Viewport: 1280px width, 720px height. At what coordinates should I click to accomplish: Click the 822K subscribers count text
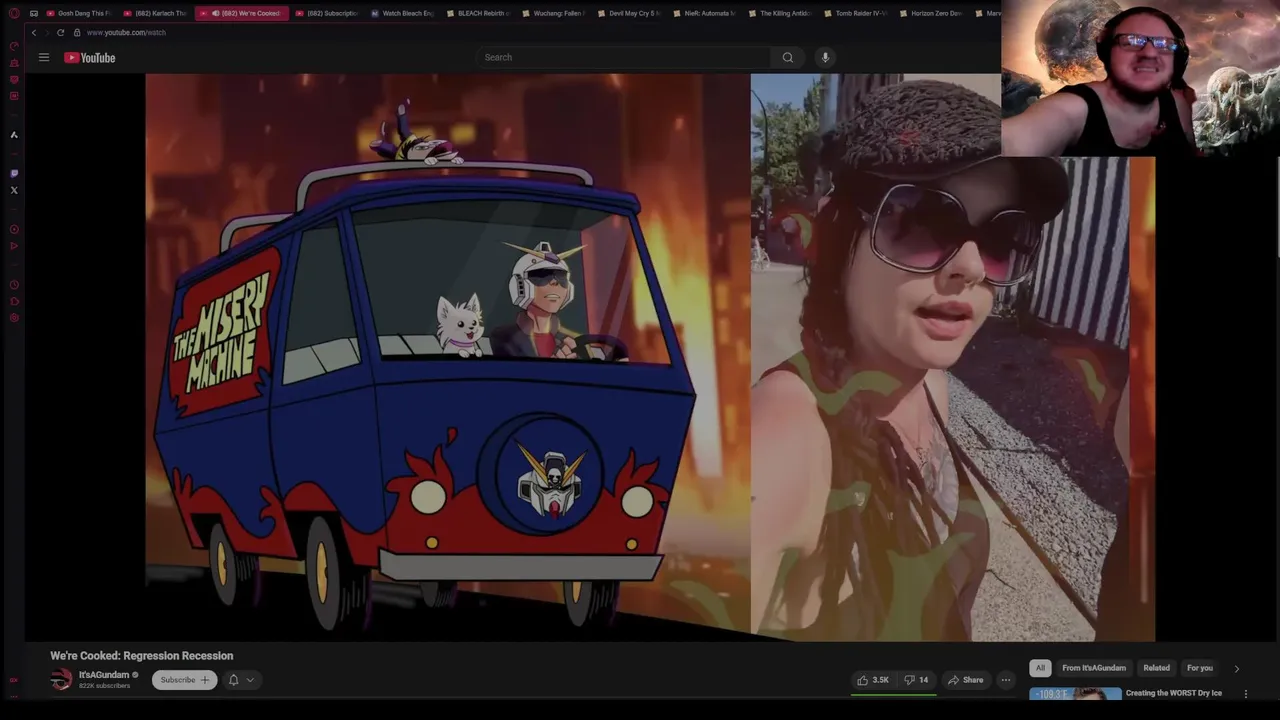[x=104, y=686]
